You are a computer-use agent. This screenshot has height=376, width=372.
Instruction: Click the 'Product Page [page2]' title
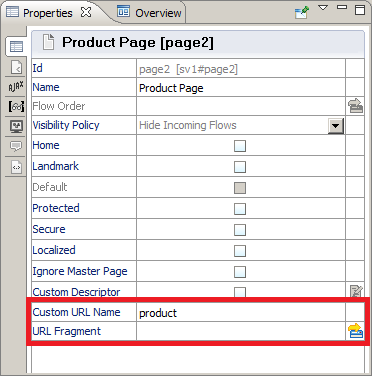138,43
